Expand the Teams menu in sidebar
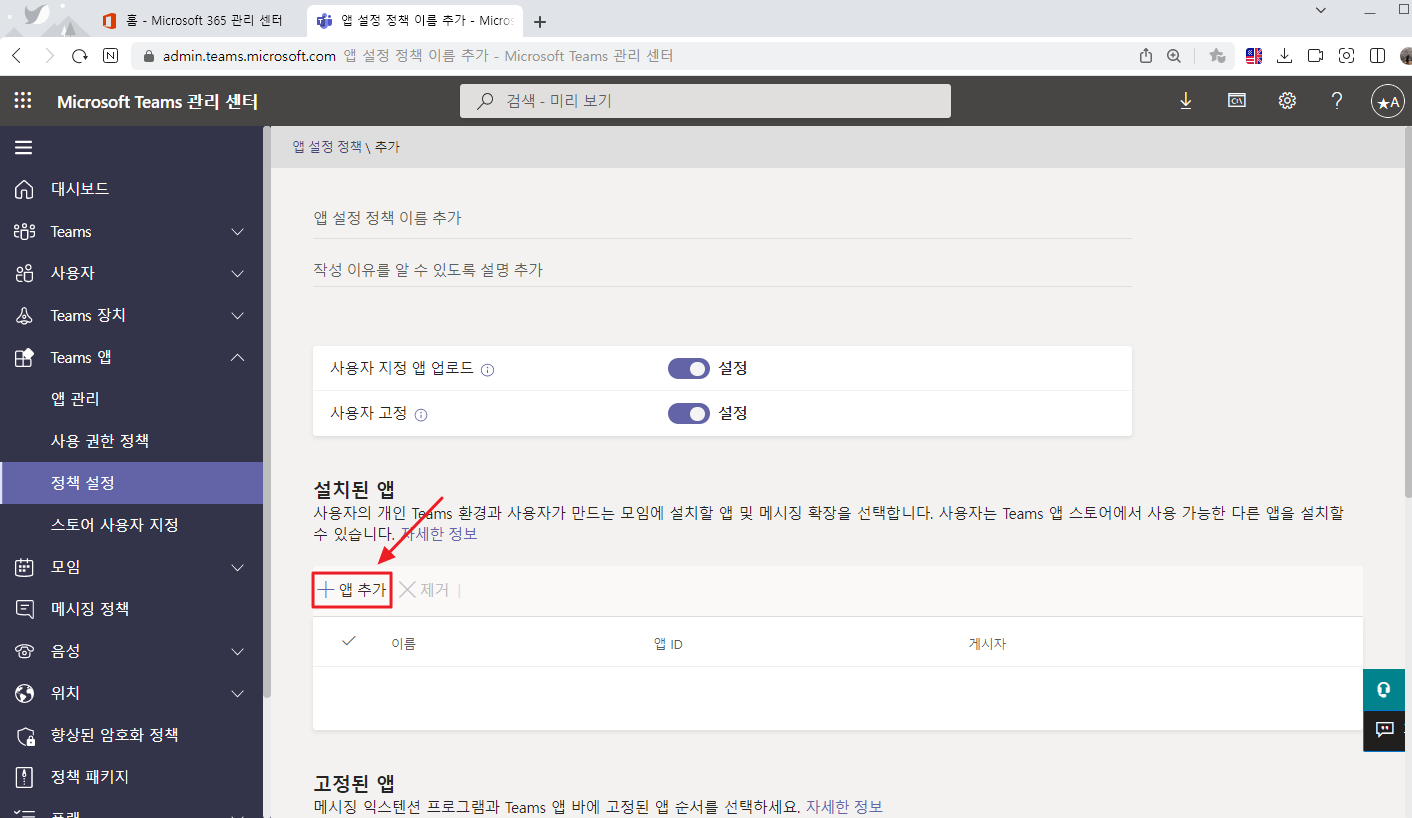1412x818 pixels. tap(237, 232)
